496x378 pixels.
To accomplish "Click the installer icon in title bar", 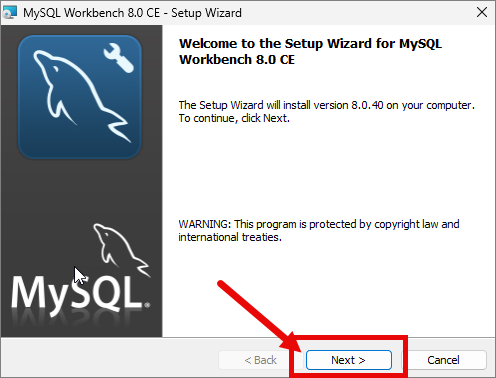I will point(10,13).
